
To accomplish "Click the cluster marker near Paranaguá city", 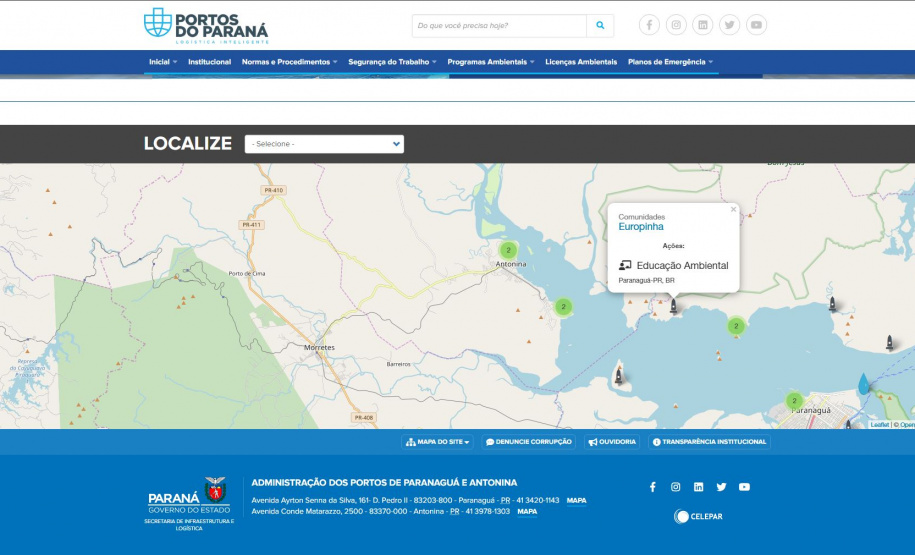I will 794,401.
